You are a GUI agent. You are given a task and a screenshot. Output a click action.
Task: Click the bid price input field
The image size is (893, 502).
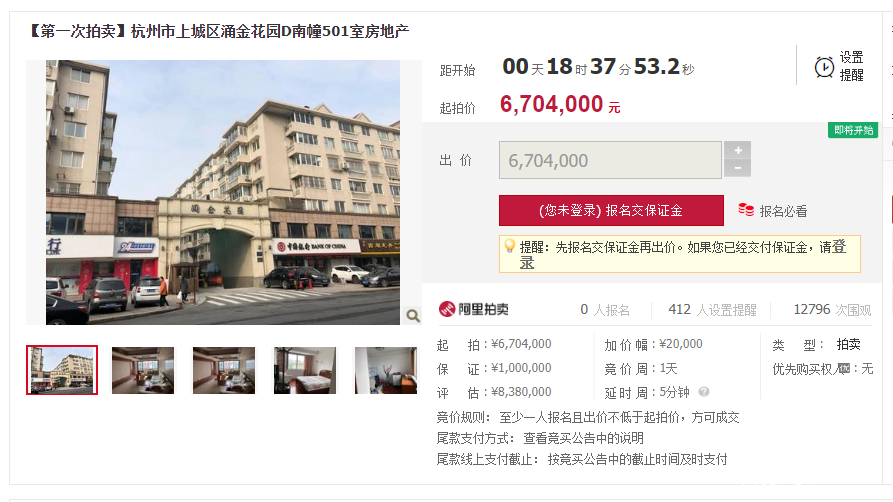(x=611, y=160)
